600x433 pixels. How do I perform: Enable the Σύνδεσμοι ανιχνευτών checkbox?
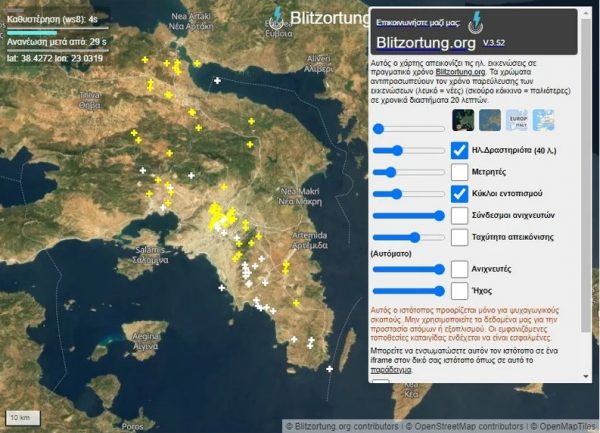coord(459,215)
